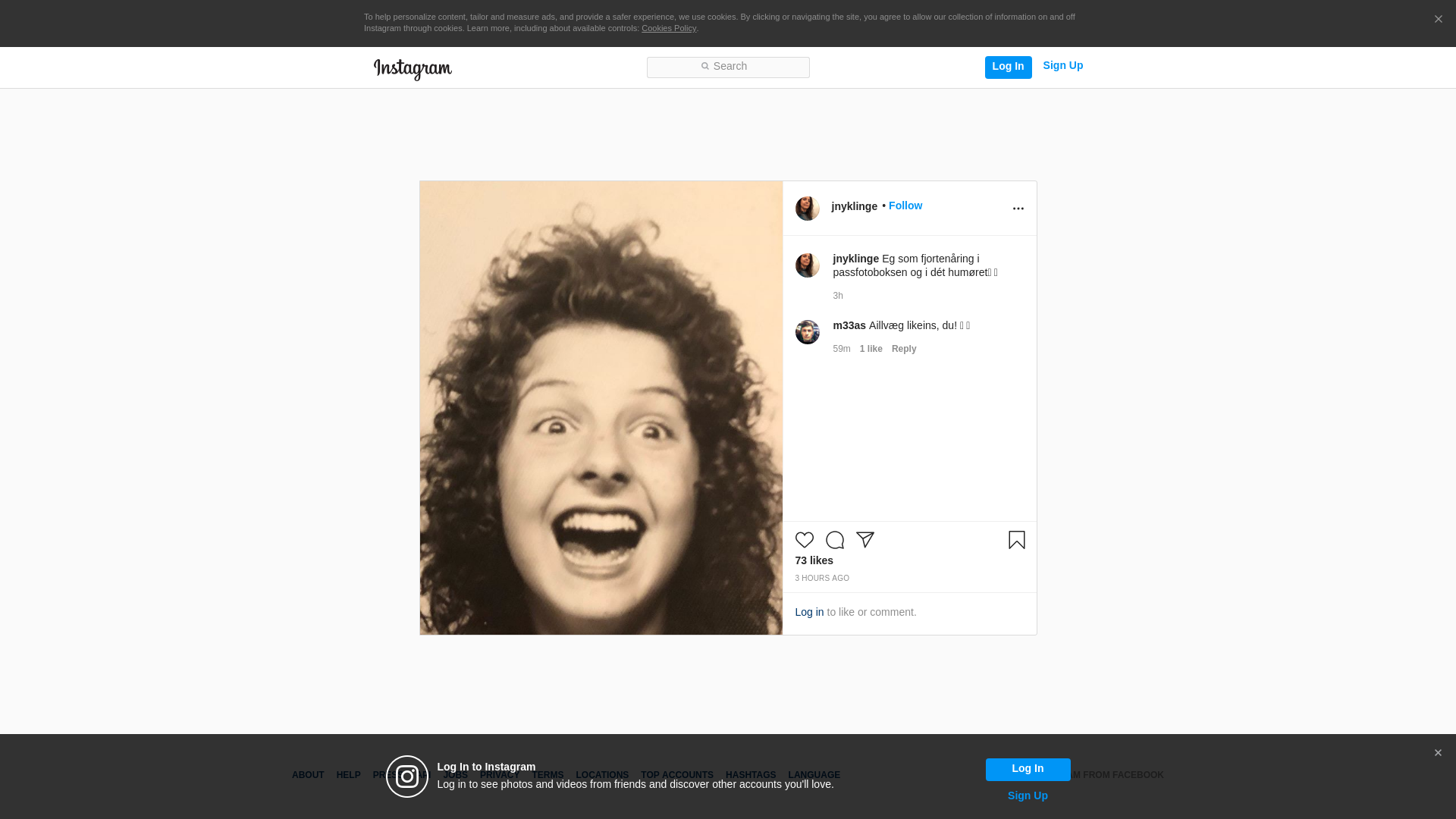1456x819 pixels.
Task: Open the TOP ACCOUNTS footer link
Action: coord(677,775)
